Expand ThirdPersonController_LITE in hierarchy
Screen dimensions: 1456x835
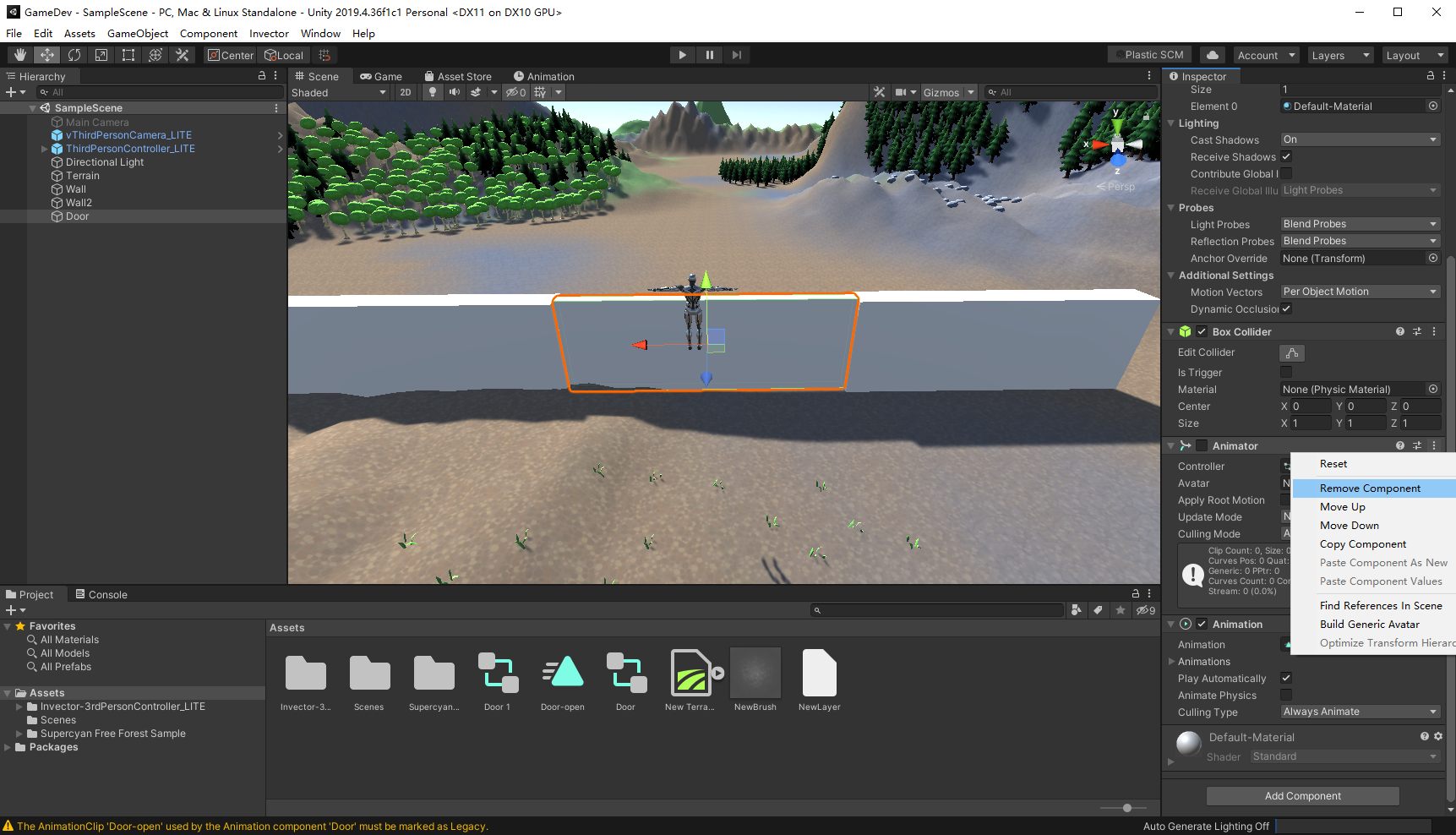tap(44, 149)
